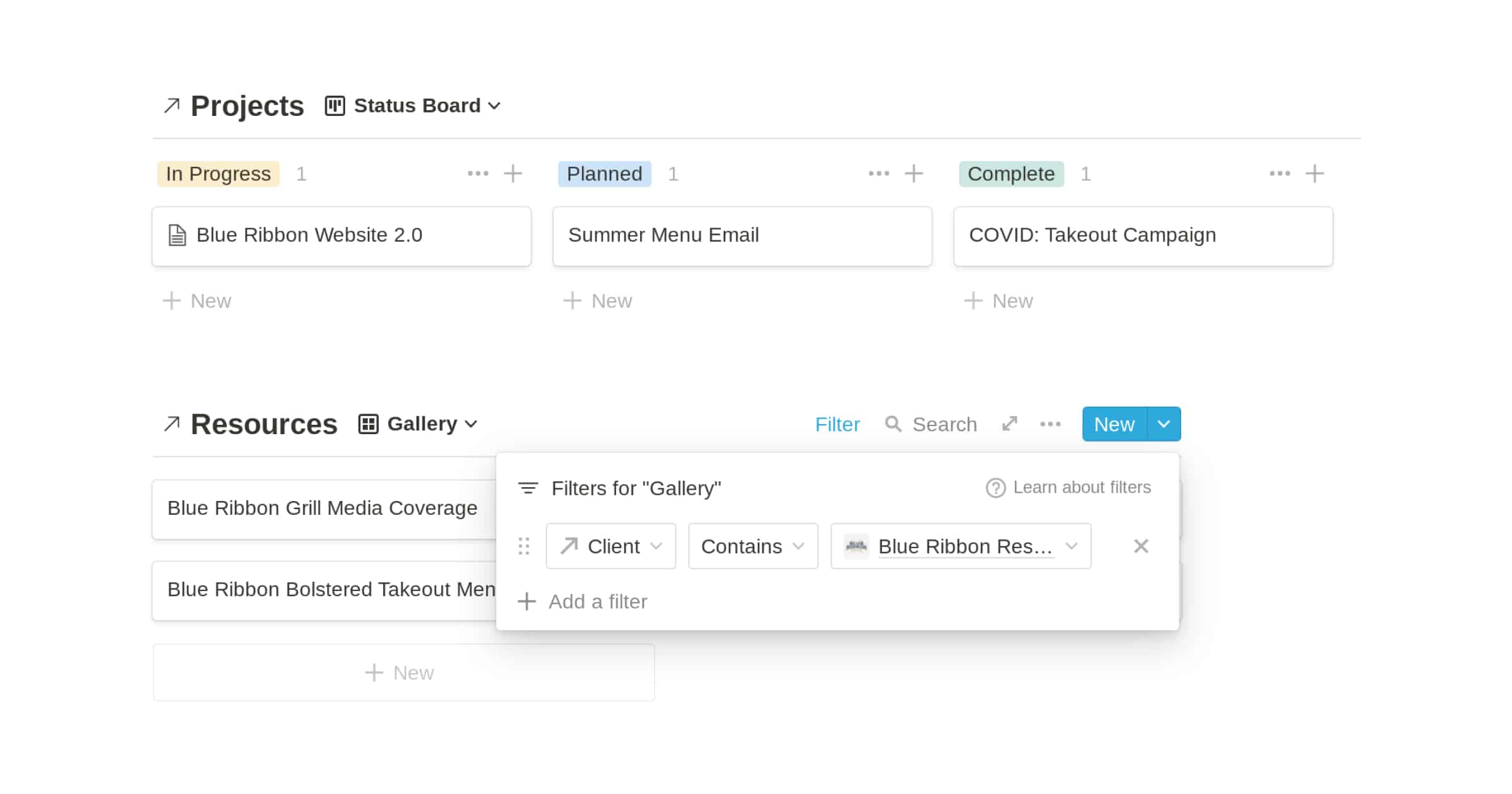Change the Client property in the filter dropdown
This screenshot has width=1512, height=794.
(610, 546)
